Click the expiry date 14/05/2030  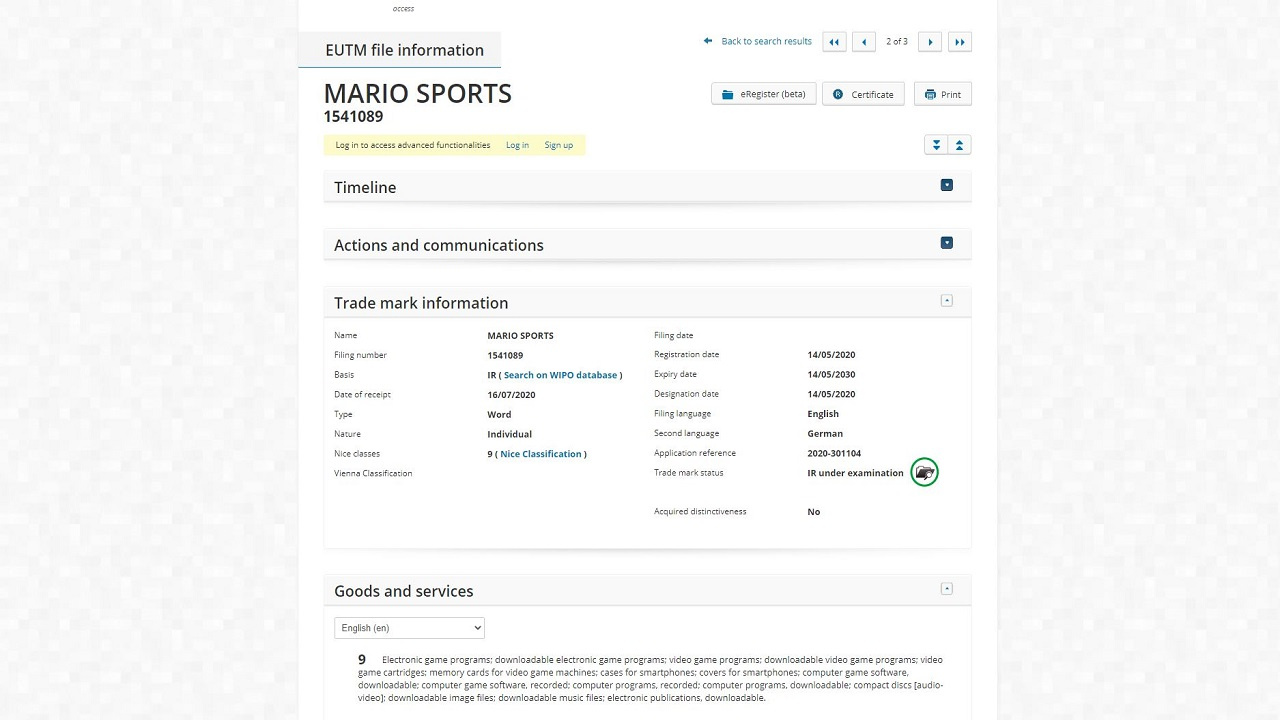831,375
